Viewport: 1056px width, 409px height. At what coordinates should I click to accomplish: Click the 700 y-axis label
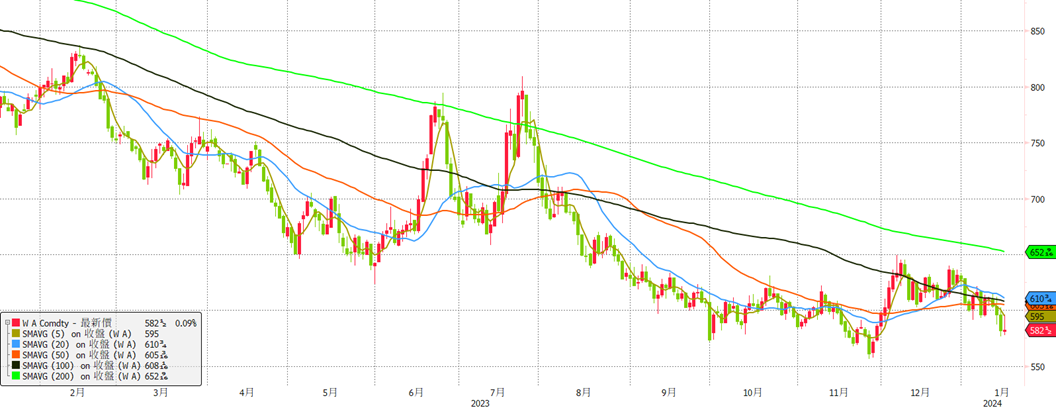pos(1037,199)
